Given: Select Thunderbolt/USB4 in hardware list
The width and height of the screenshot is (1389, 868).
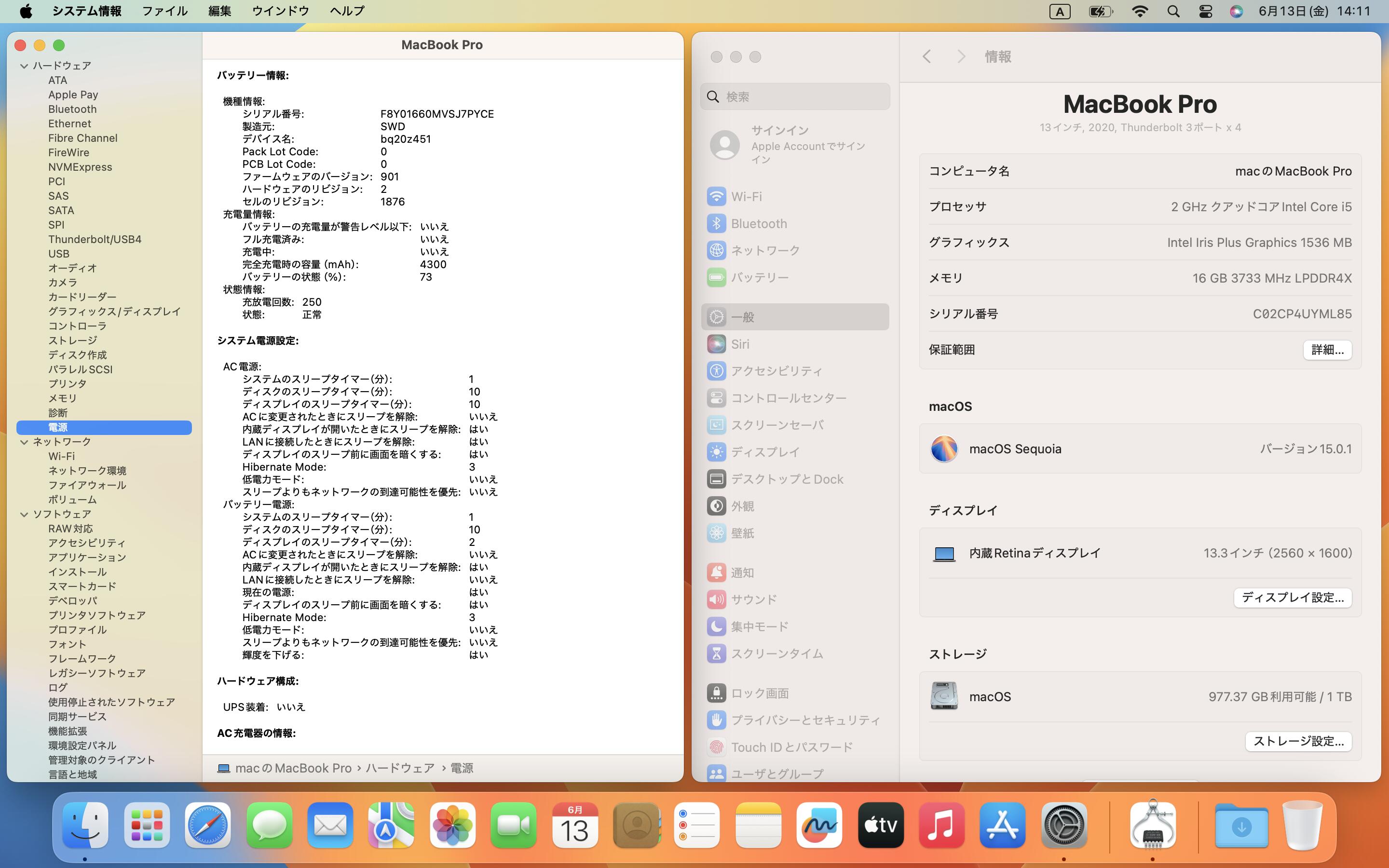Looking at the screenshot, I should [95, 239].
